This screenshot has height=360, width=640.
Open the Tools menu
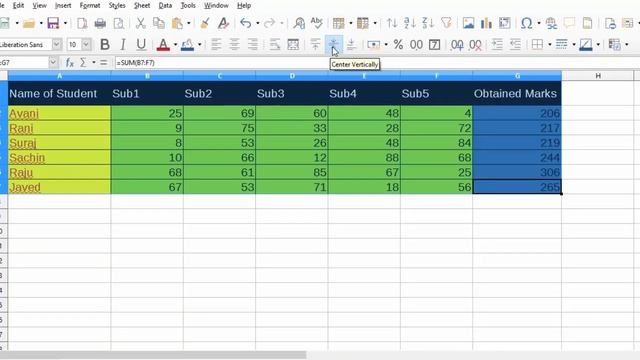[x=188, y=6]
